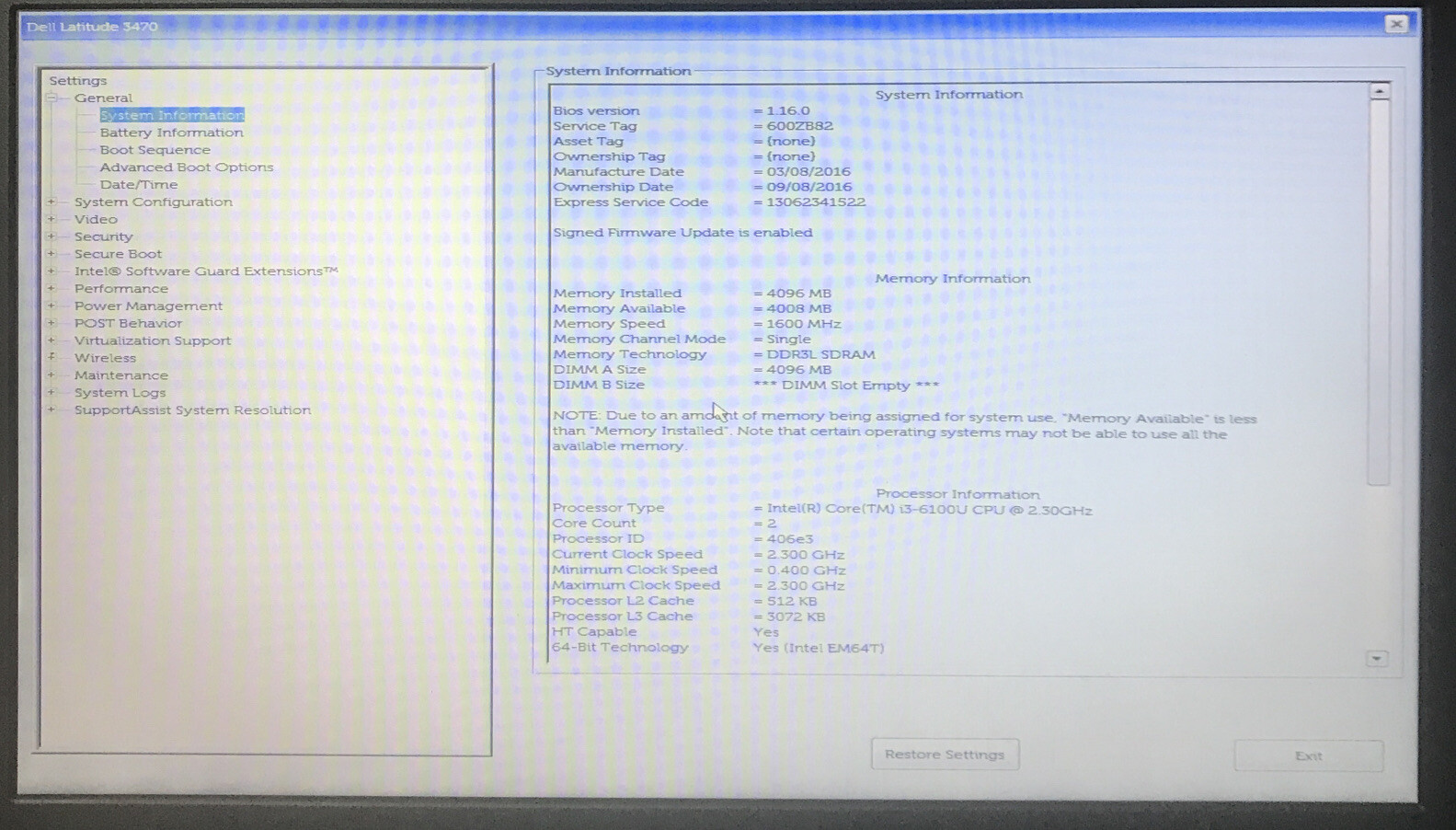The height and width of the screenshot is (830, 1456).
Task: Click the DIMM Slot Empty text
Action: 846,386
